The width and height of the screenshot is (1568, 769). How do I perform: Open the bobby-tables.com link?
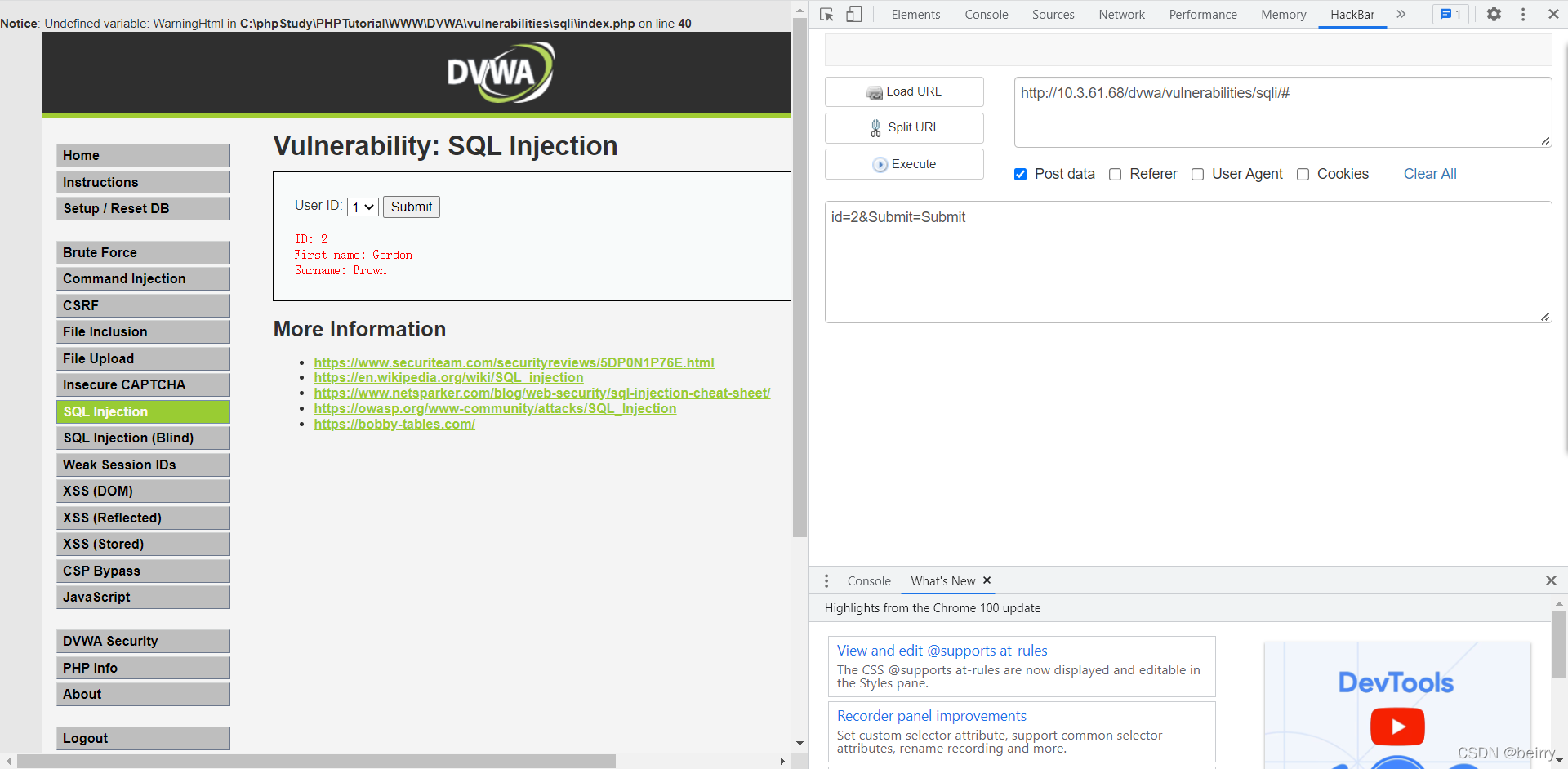click(394, 424)
